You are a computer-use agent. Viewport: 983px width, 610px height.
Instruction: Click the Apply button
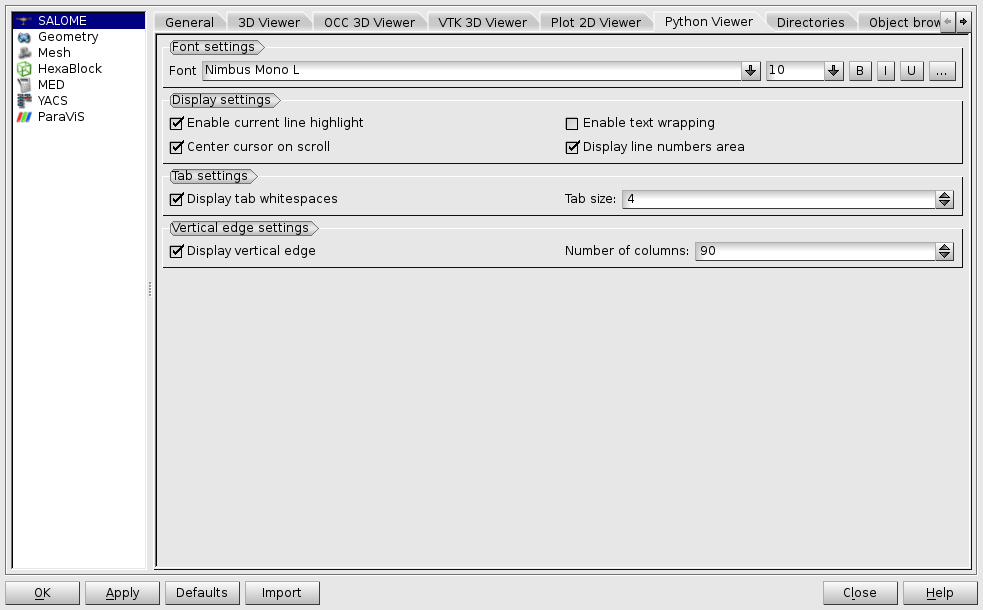tap(122, 593)
